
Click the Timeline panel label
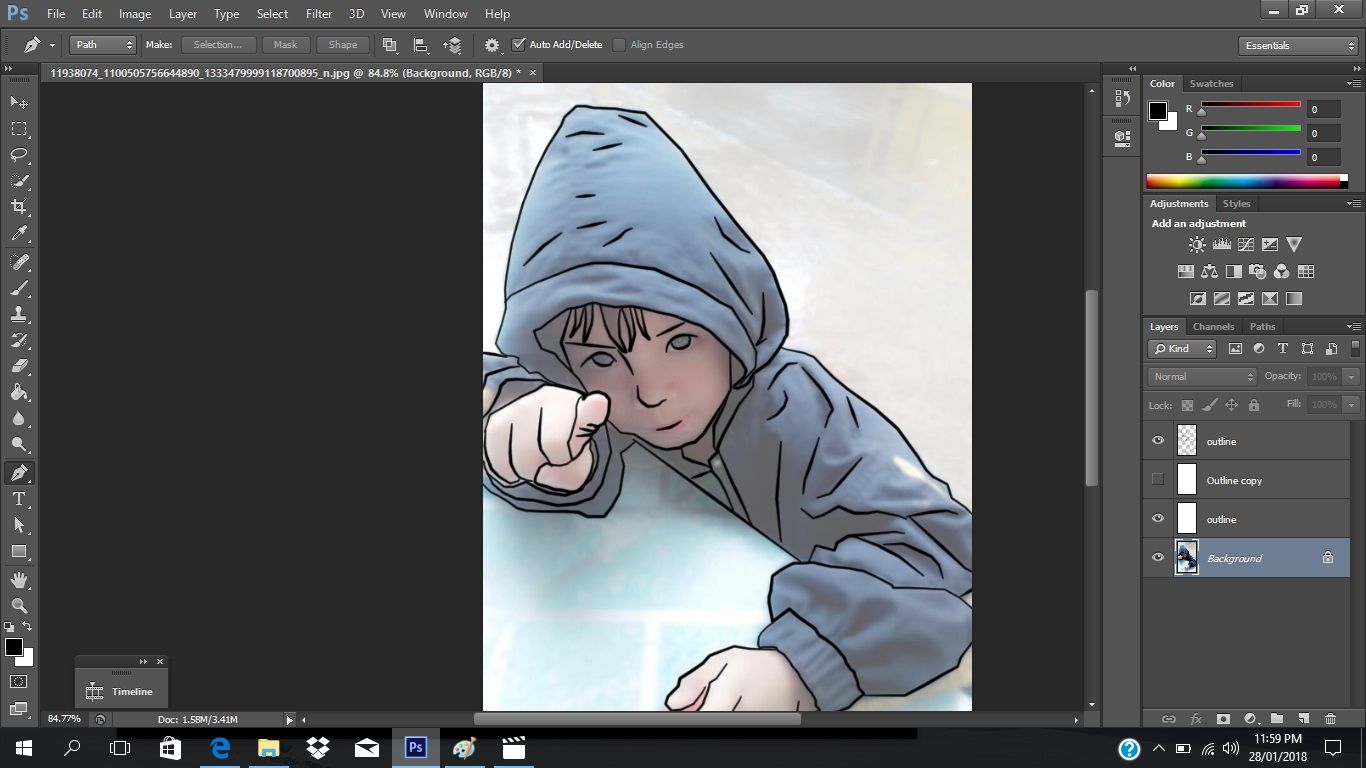[132, 692]
